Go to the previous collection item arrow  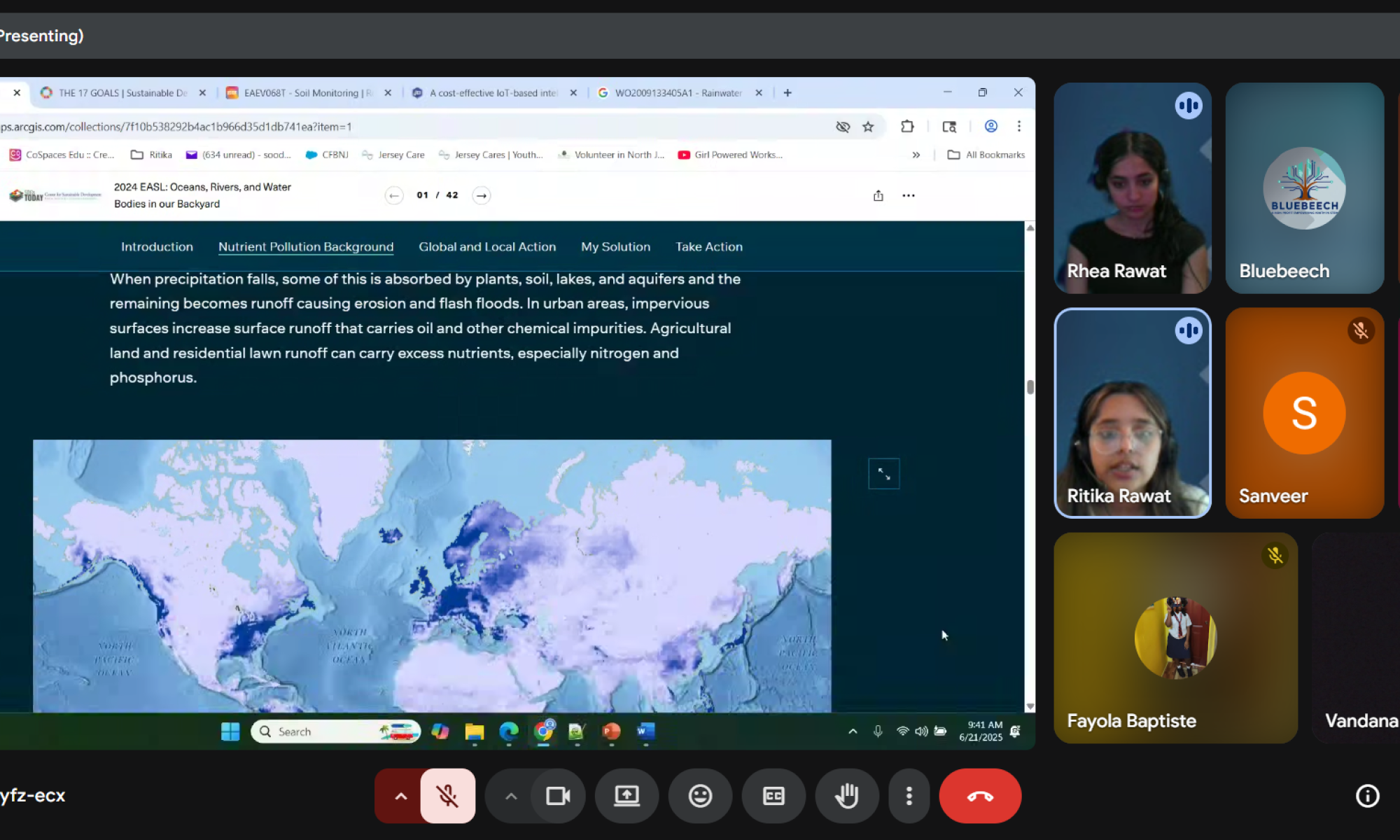click(x=394, y=195)
